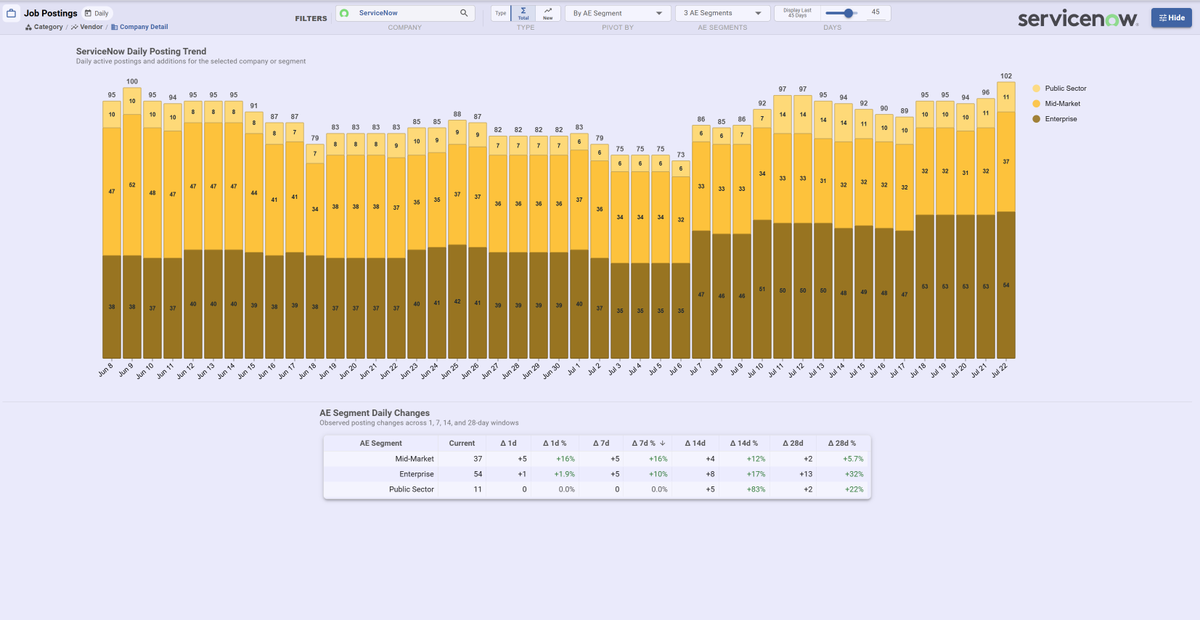Open the Daily frequency chip
Screen dimensions: 1200x620
coord(96,13)
